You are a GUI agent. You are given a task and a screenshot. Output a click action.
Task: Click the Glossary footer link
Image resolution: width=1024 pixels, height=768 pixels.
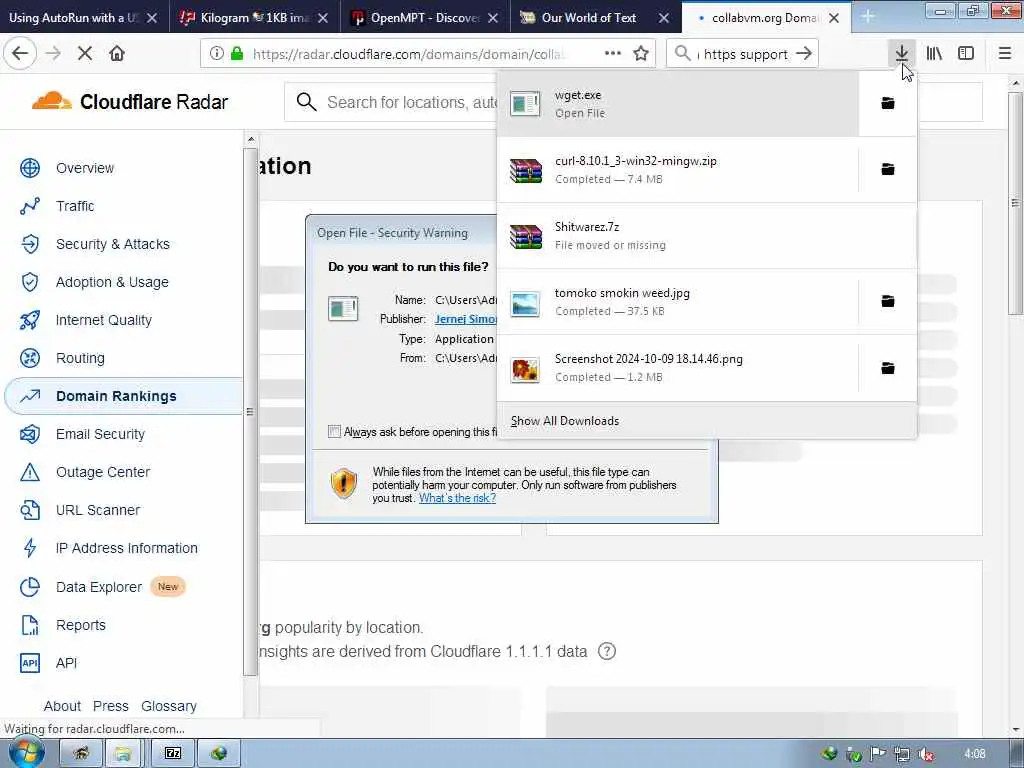(x=168, y=706)
